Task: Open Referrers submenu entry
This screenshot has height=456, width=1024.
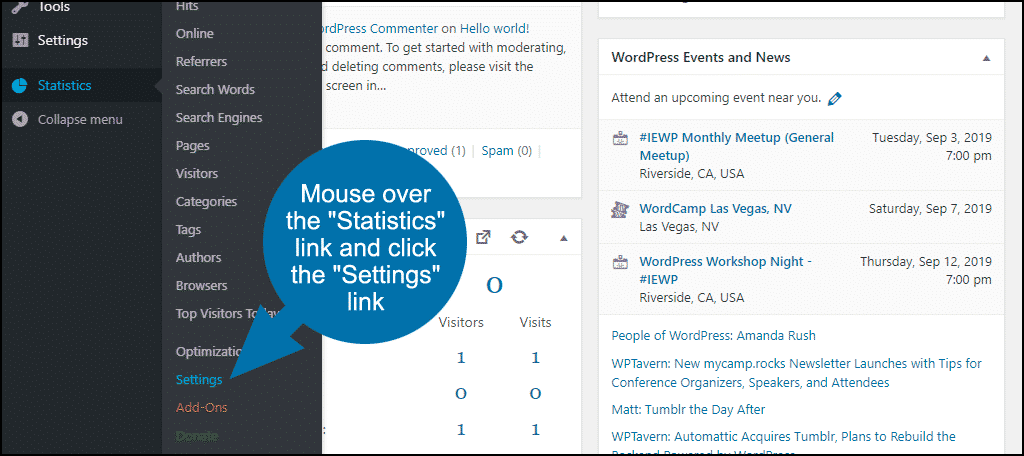Action: 201,61
